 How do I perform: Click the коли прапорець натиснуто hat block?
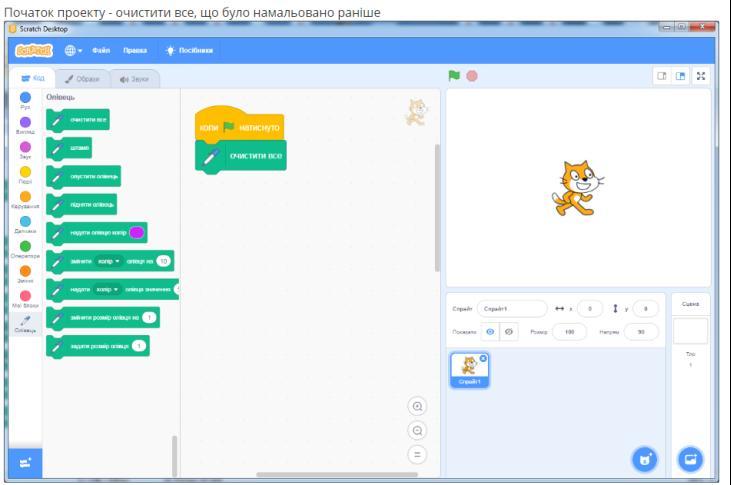(x=239, y=125)
